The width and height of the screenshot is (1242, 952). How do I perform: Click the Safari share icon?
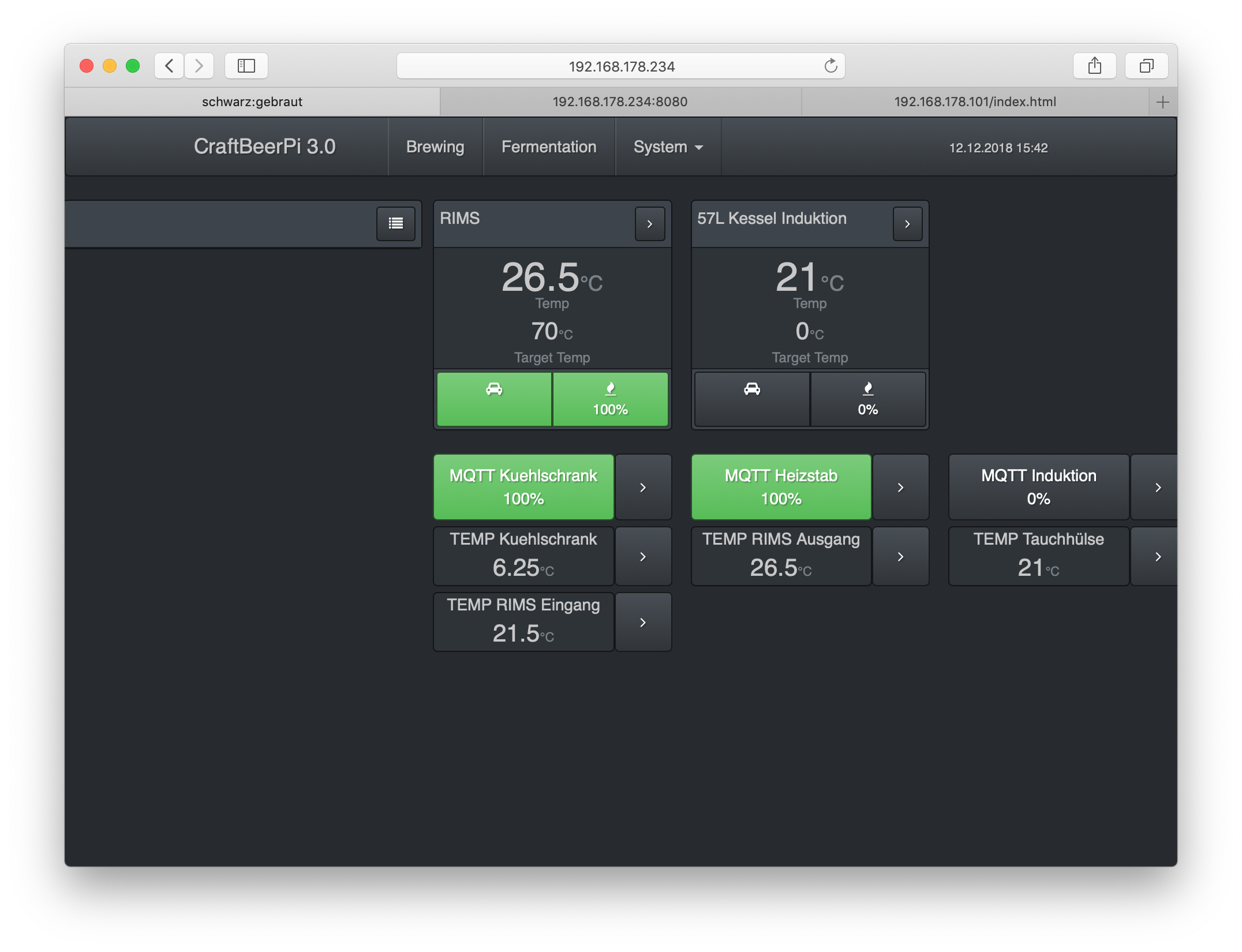(x=1094, y=66)
